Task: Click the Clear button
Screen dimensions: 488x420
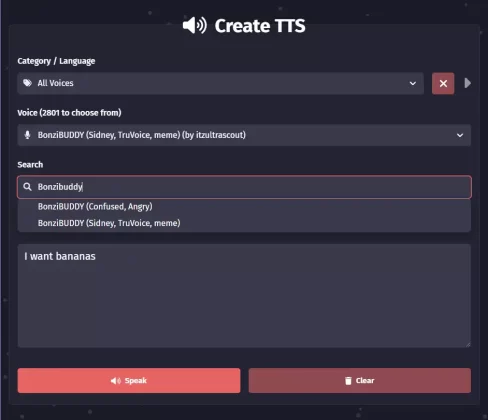Action: click(360, 380)
